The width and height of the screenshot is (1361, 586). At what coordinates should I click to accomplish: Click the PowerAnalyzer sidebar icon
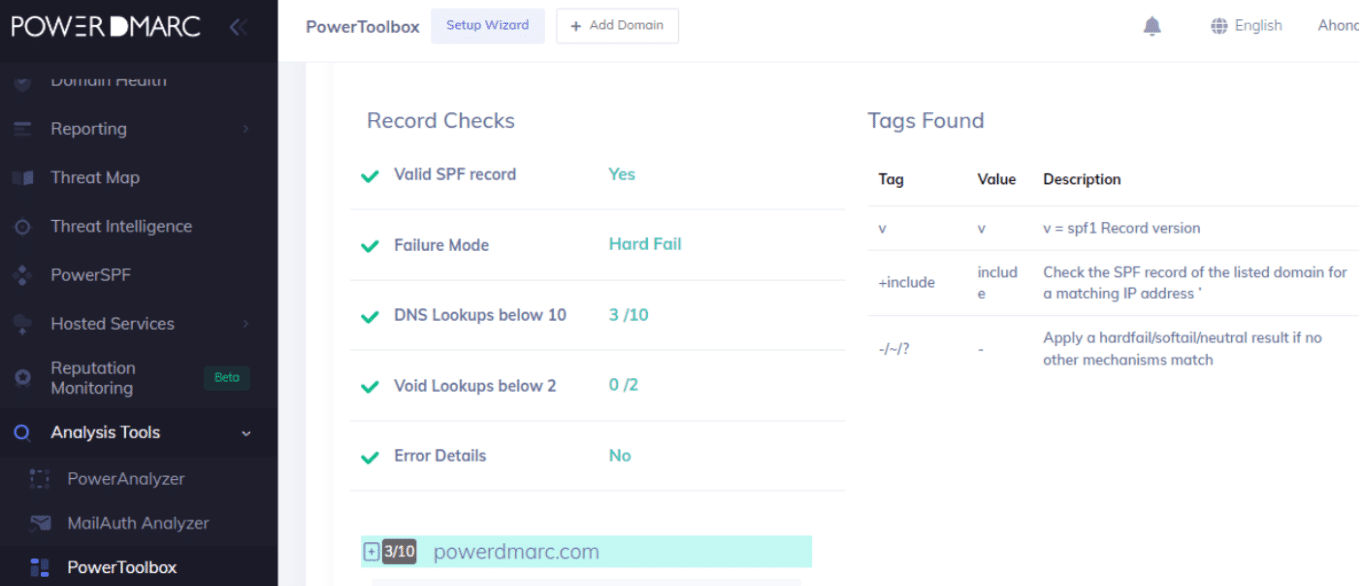point(40,479)
